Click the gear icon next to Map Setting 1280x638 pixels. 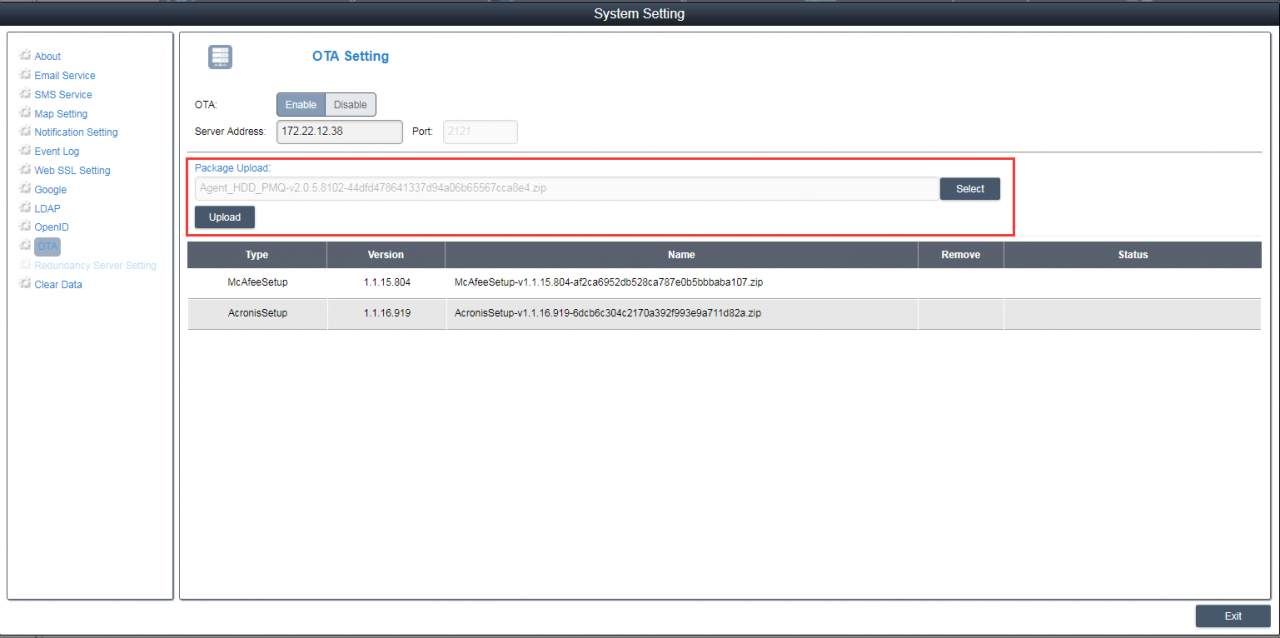coord(25,113)
